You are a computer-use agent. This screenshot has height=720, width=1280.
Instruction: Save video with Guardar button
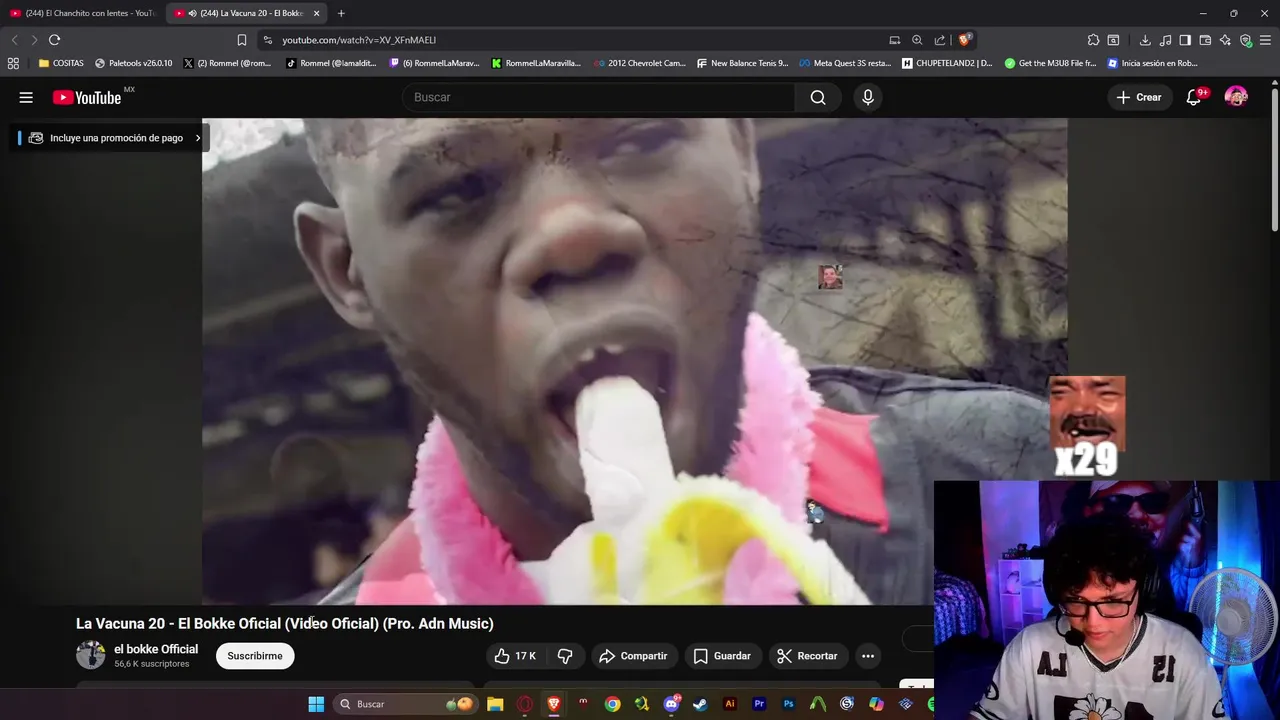click(x=722, y=656)
